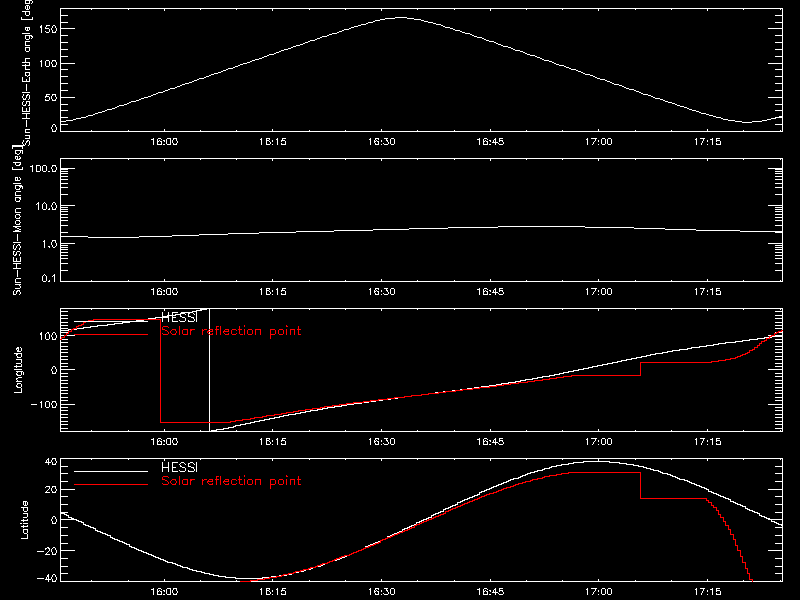Click 16:30 time label under Earth angle plot
This screenshot has height=600, width=800.
pyautogui.click(x=382, y=141)
